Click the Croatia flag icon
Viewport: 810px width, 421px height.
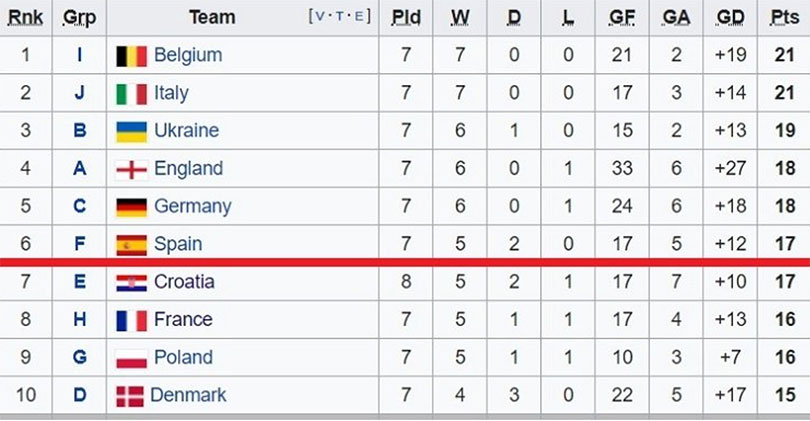pos(131,283)
